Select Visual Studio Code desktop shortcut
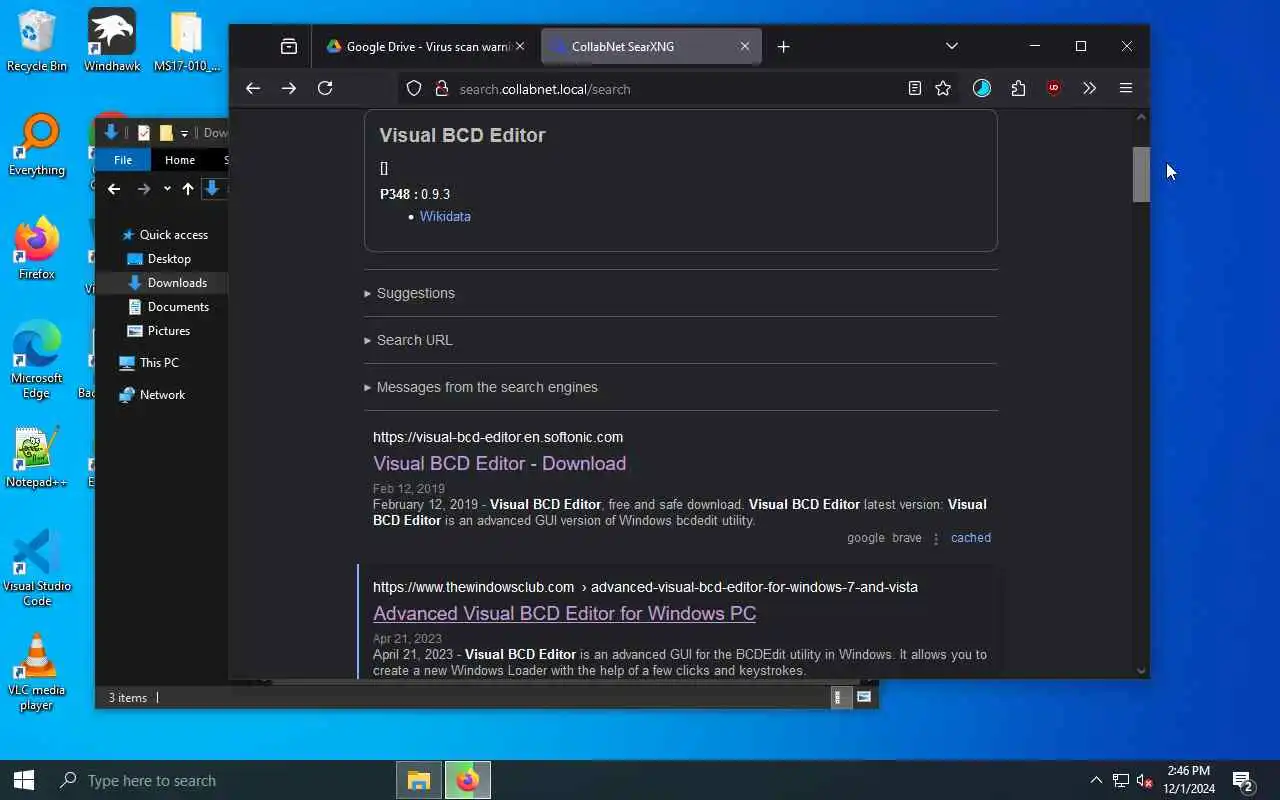 tap(37, 569)
